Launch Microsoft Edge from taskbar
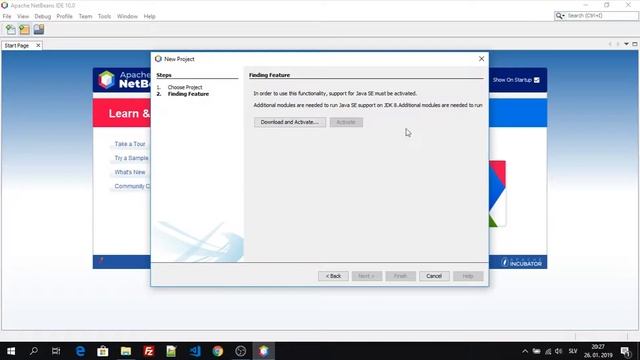This screenshot has width=640, height=360. pos(80,351)
